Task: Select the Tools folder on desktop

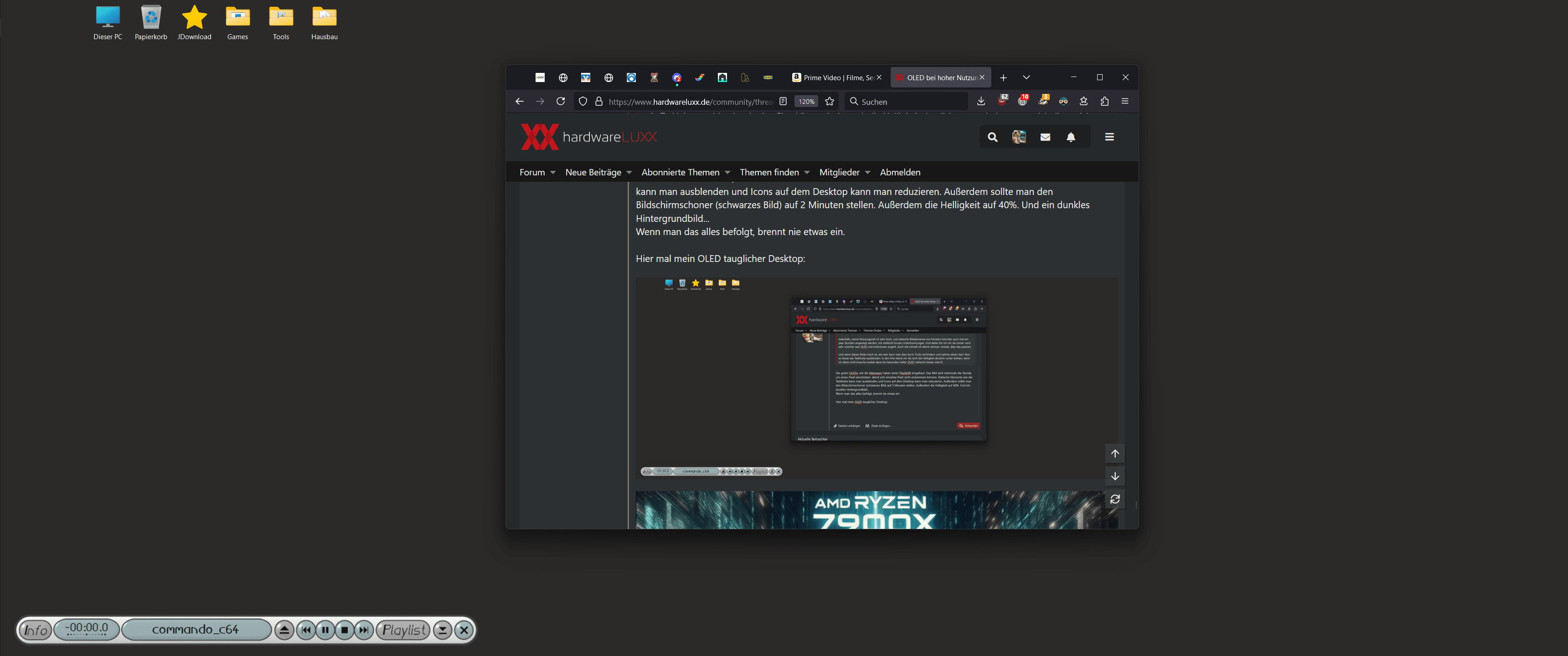Action: click(281, 23)
